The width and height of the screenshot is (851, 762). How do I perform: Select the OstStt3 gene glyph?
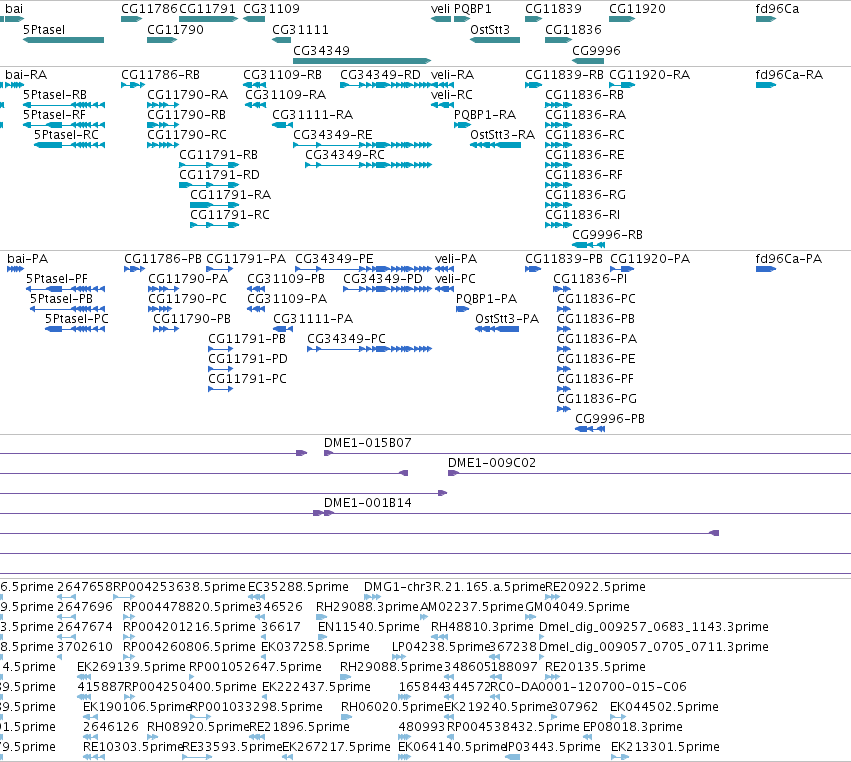pos(495,40)
